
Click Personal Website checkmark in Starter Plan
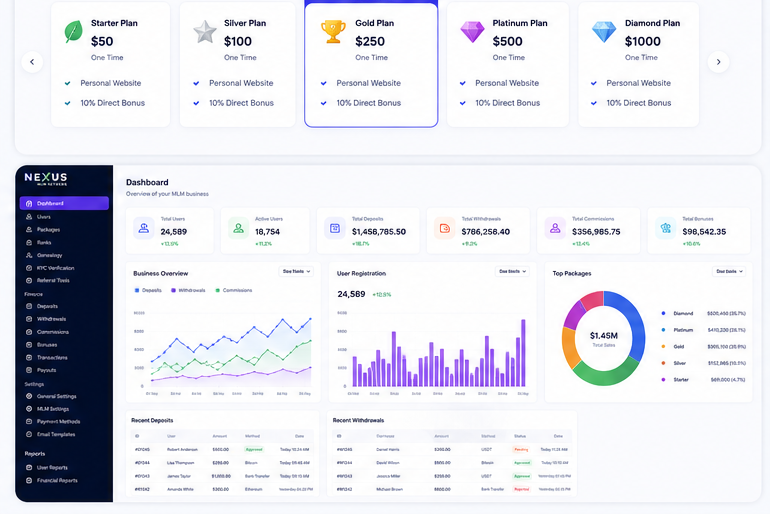tap(68, 83)
